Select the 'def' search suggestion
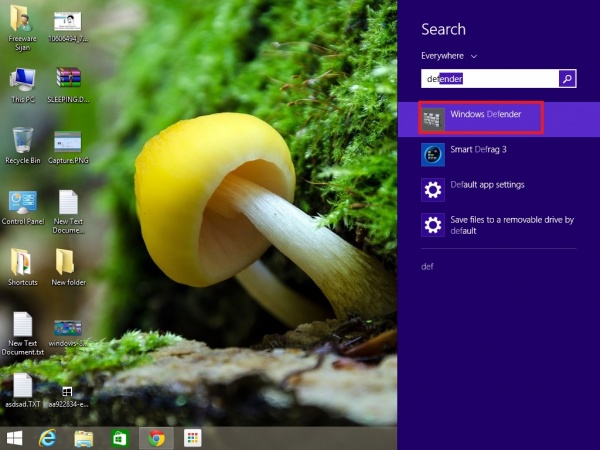This screenshot has height=450, width=600. (428, 266)
